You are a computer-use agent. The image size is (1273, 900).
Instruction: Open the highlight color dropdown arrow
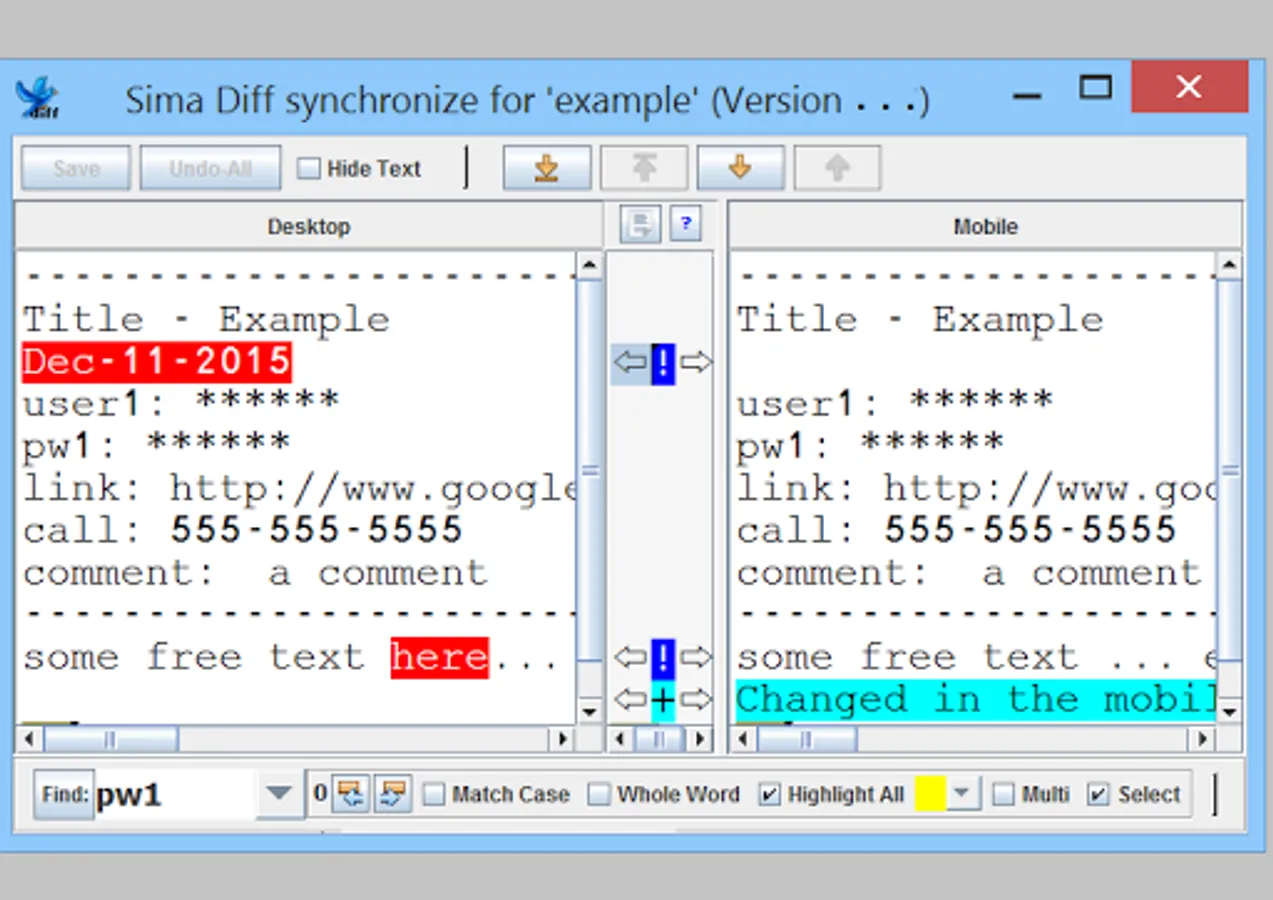961,795
